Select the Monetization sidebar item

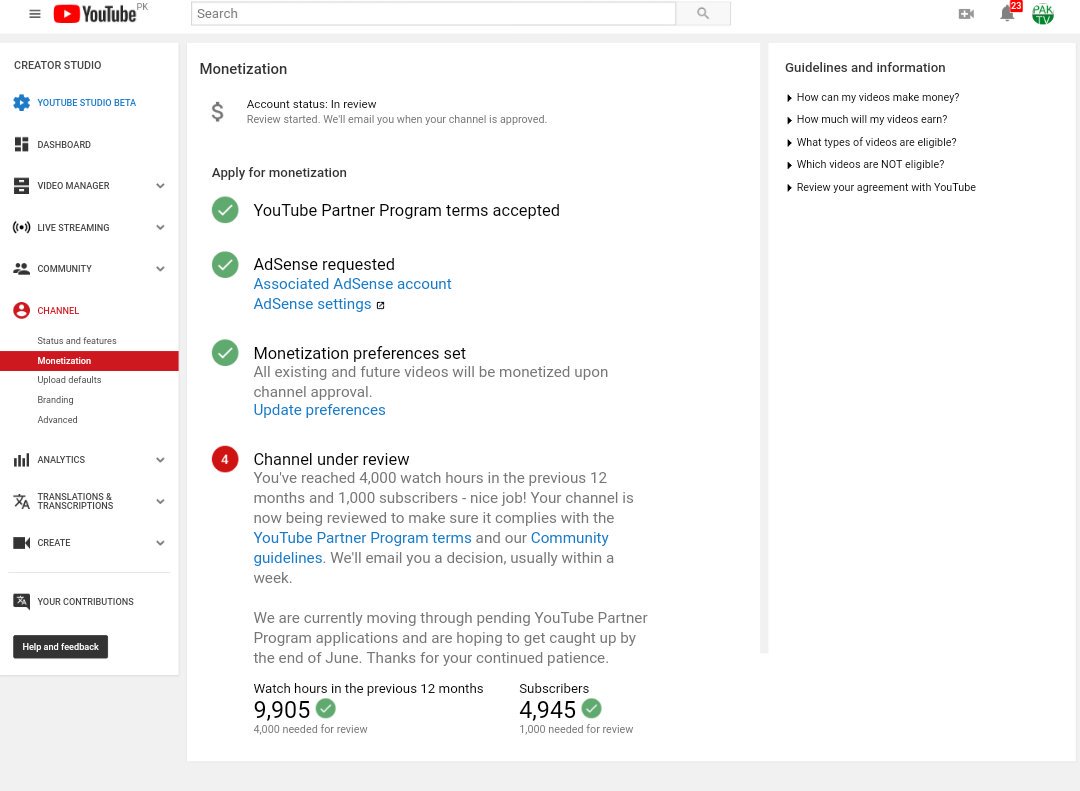(90, 360)
